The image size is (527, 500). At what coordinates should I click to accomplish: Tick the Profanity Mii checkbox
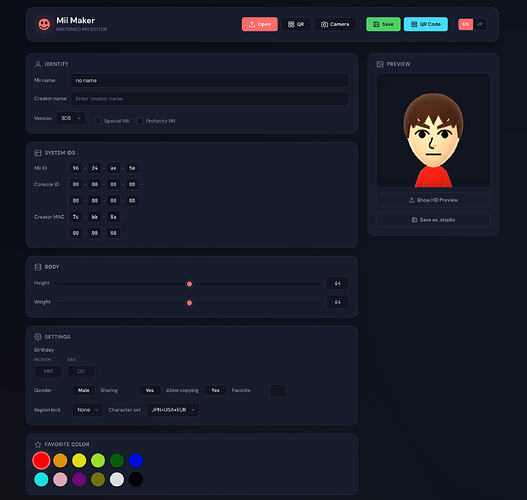coord(140,121)
